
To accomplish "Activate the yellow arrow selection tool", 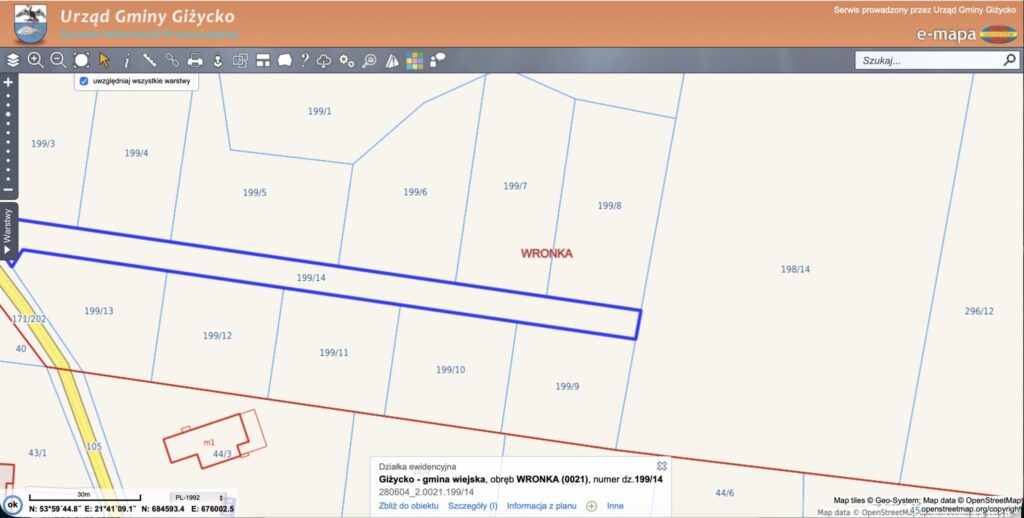I will [x=104, y=60].
